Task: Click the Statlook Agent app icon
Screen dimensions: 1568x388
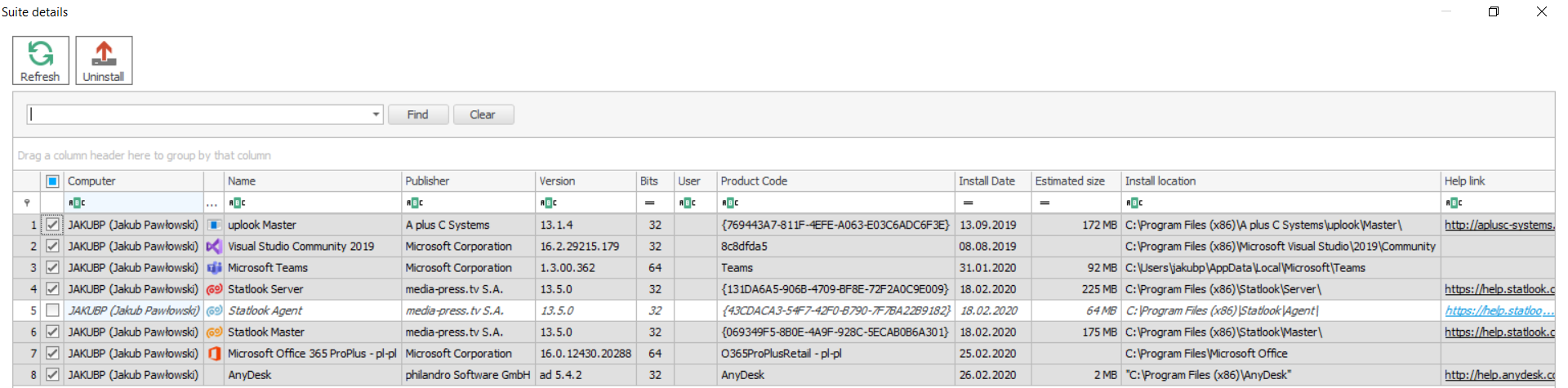Action: click(214, 310)
